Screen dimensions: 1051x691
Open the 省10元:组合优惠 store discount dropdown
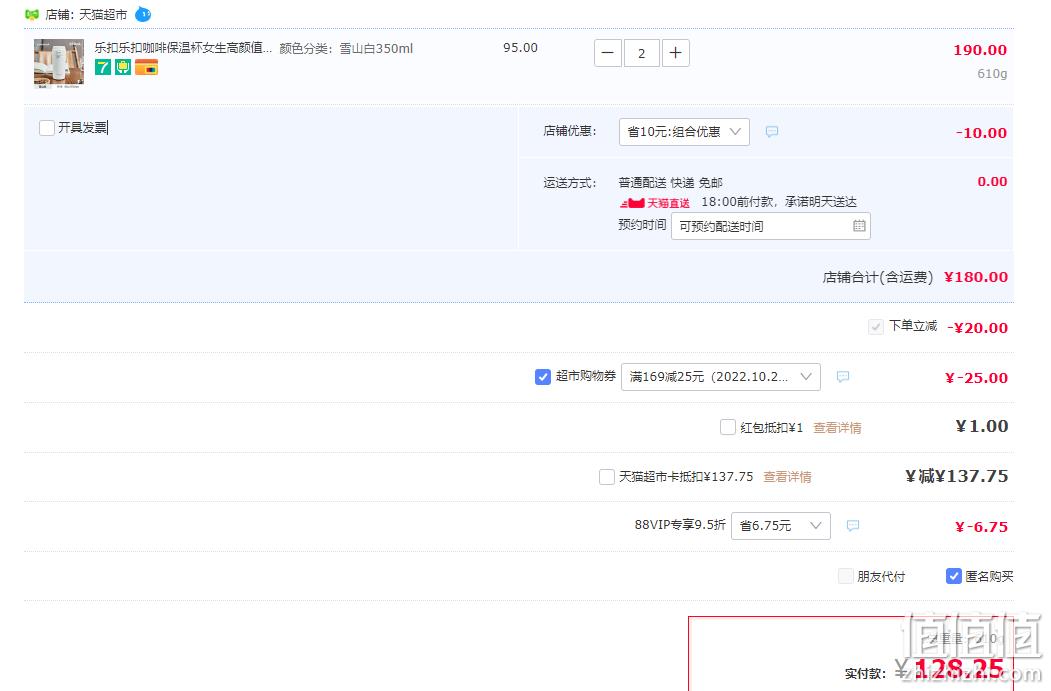click(x=684, y=132)
